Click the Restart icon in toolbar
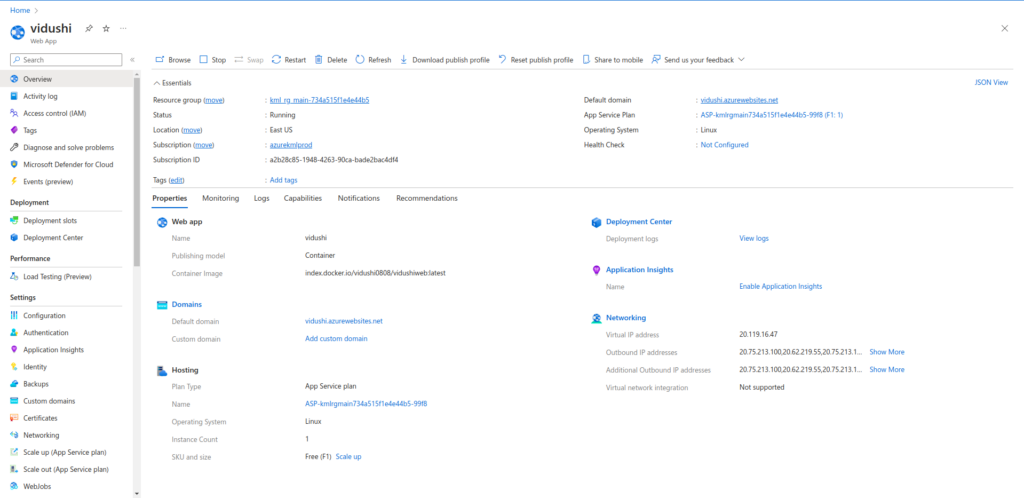This screenshot has width=1024, height=498. pos(277,60)
